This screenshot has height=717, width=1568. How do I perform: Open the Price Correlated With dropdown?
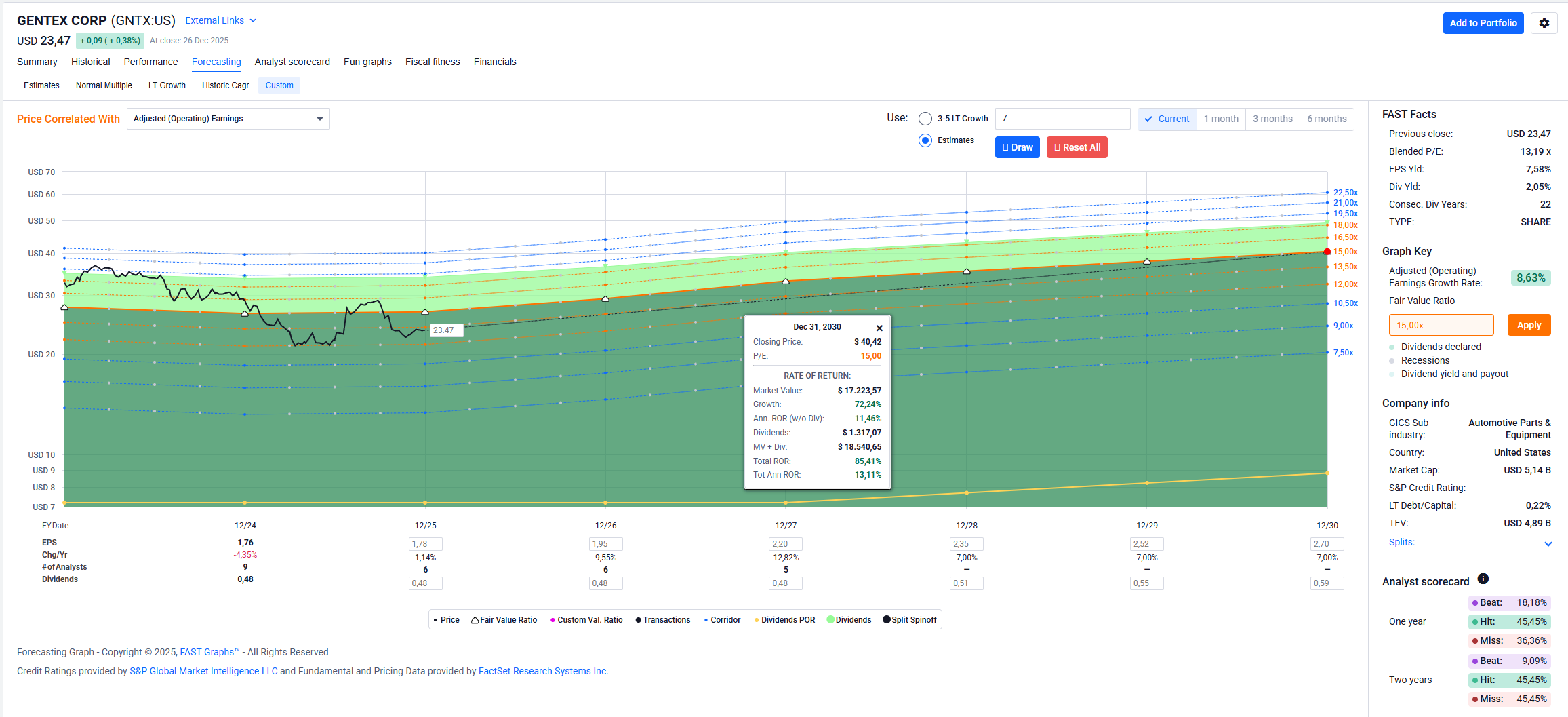pos(228,119)
